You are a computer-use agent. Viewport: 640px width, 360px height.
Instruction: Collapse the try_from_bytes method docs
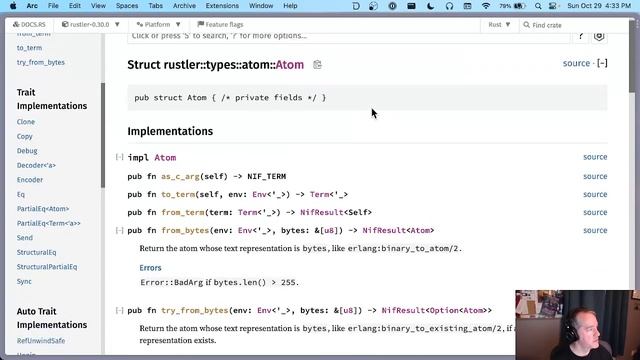coord(119,311)
